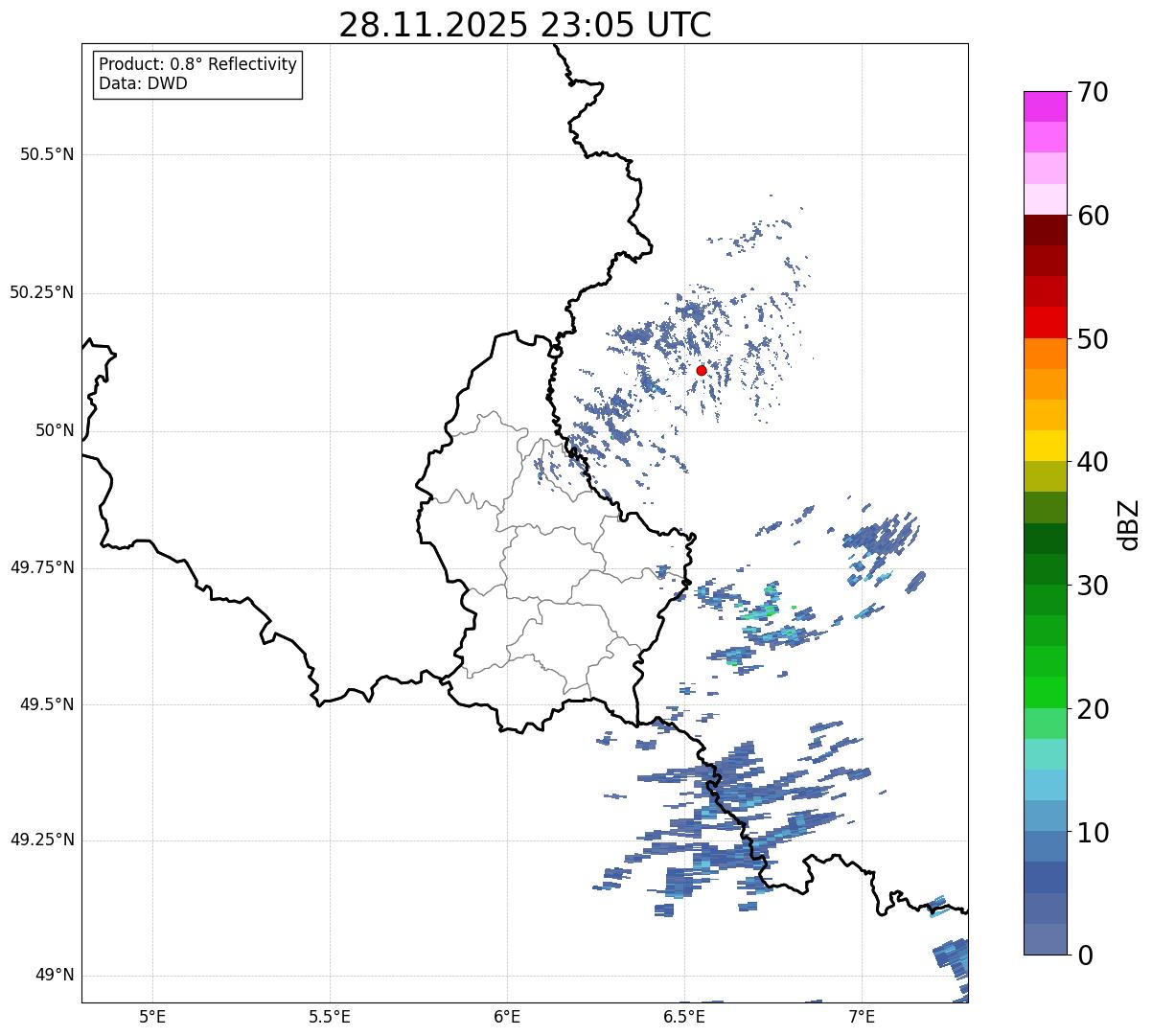The image size is (1152, 1036).
Task: Click the bright red colorbar segment just above 50
Action: point(1045,322)
